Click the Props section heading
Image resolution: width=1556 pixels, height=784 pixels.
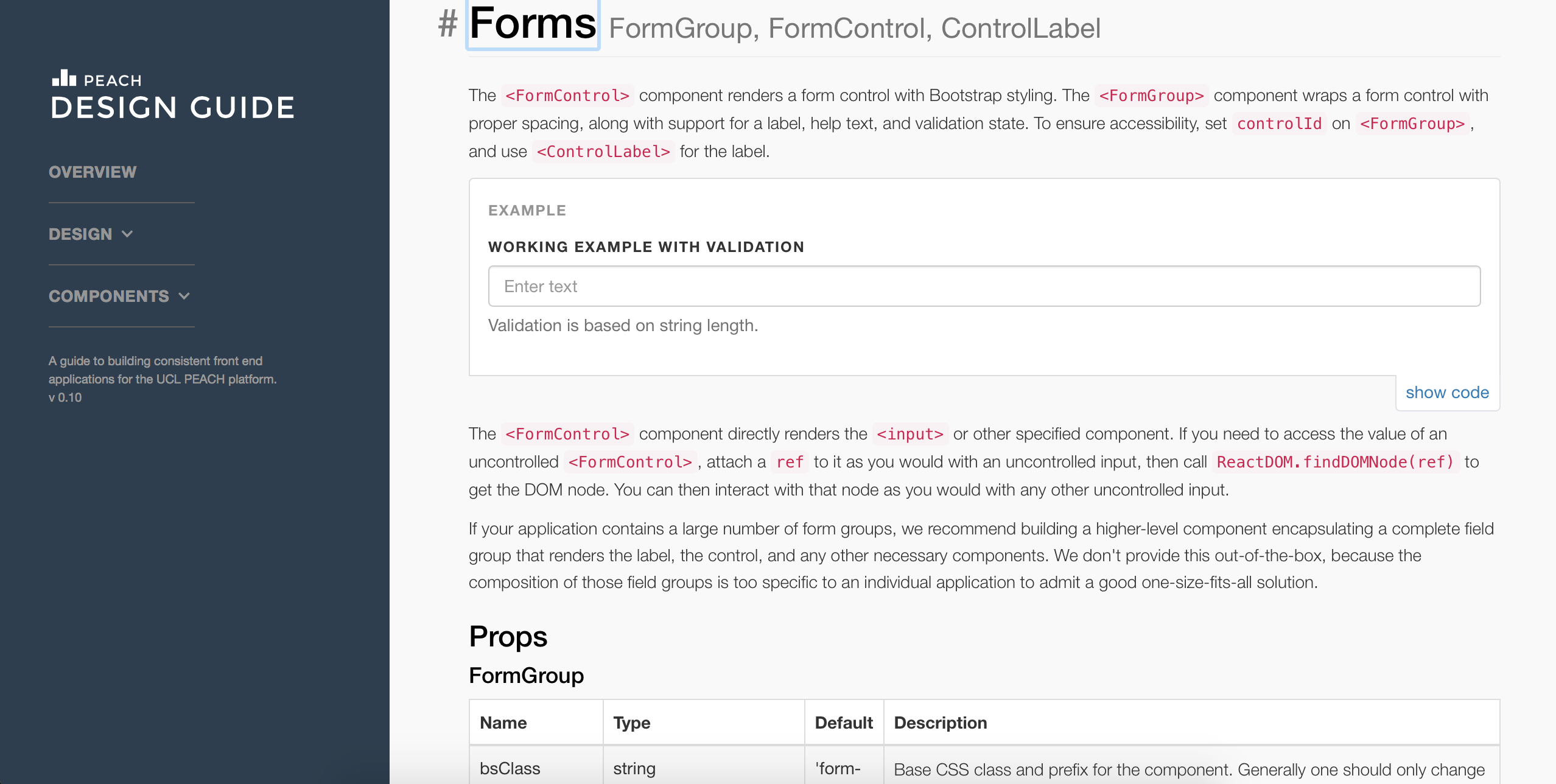(x=508, y=637)
